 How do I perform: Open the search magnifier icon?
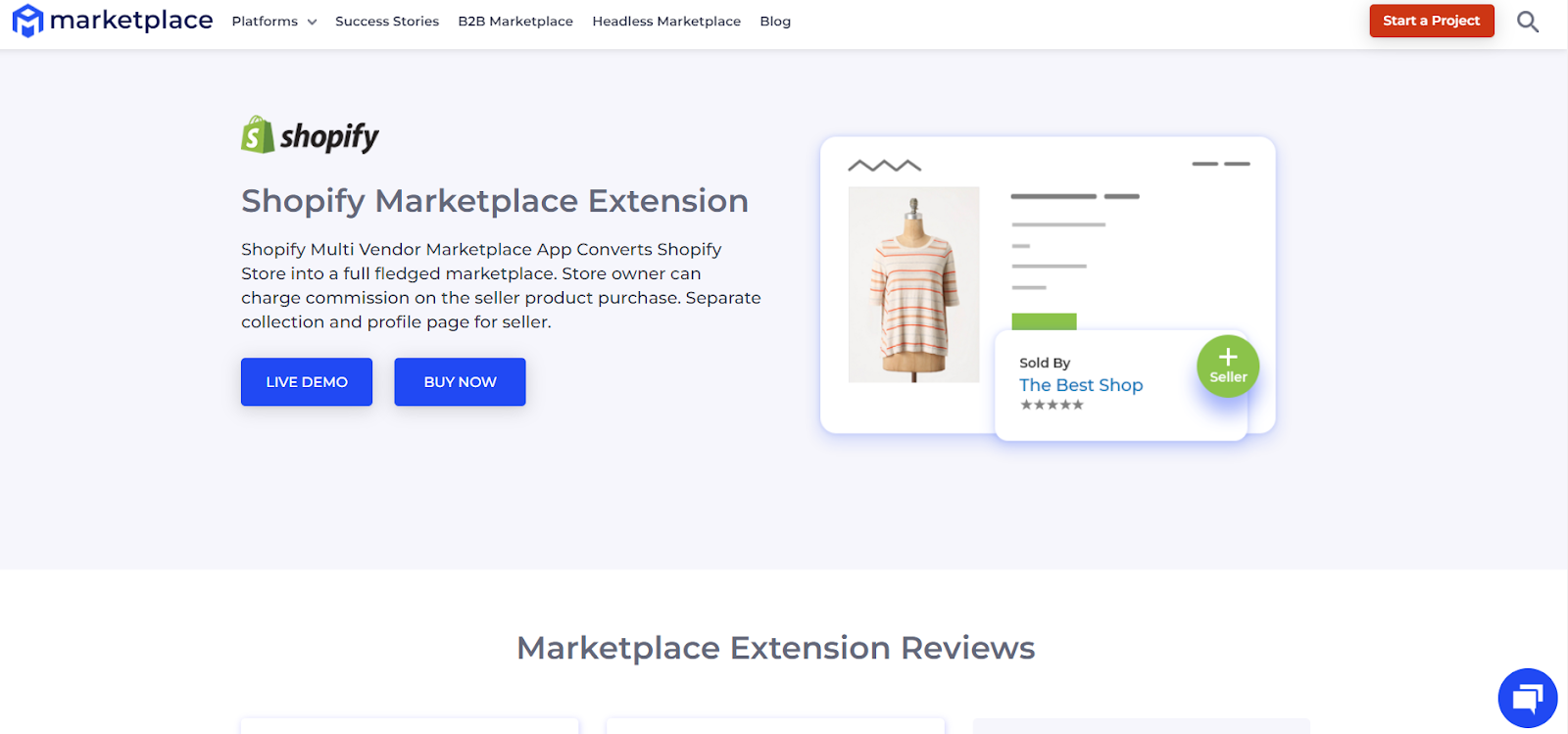point(1527,22)
